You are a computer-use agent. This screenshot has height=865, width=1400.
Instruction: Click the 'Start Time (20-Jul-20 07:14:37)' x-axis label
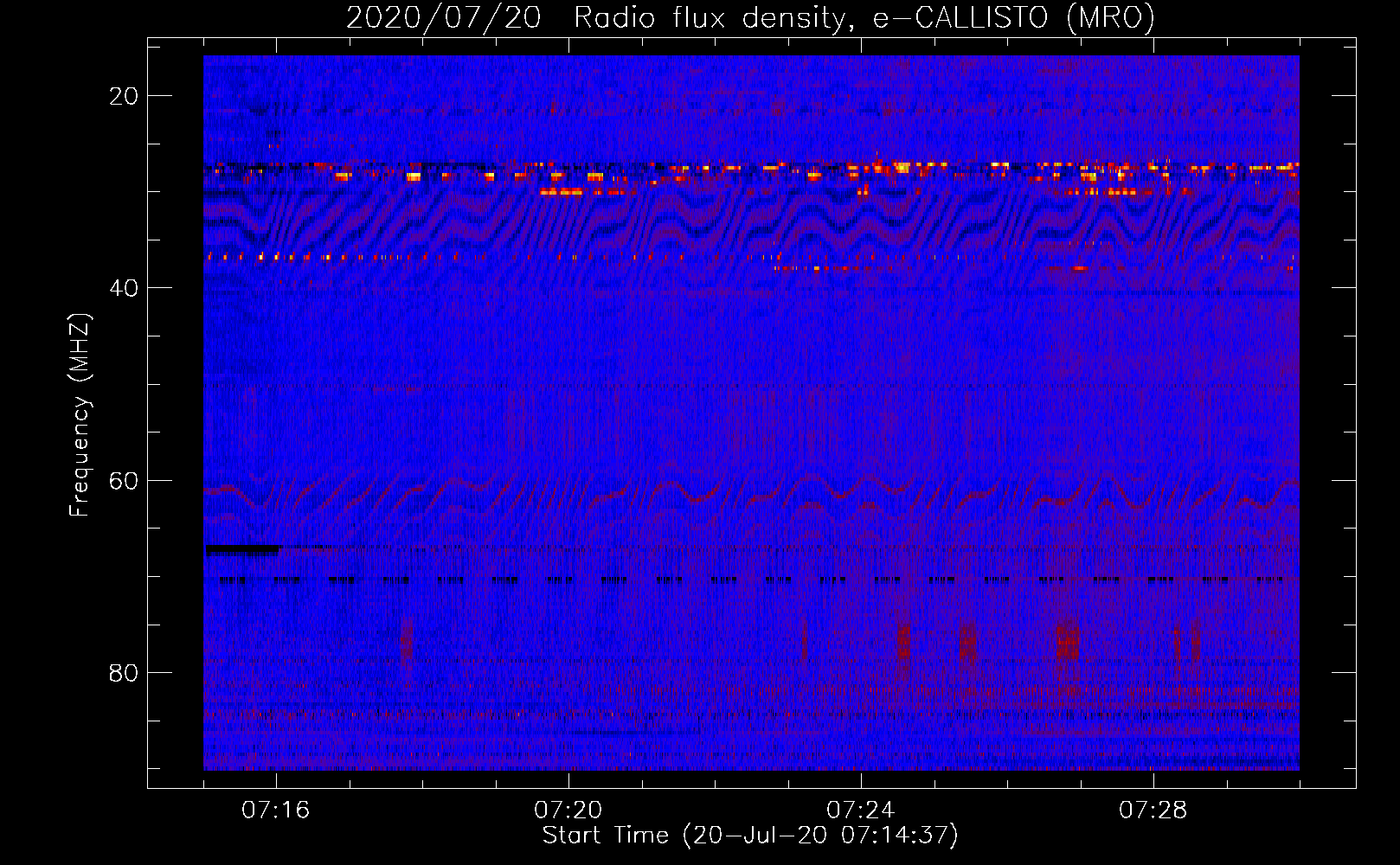pos(750,836)
